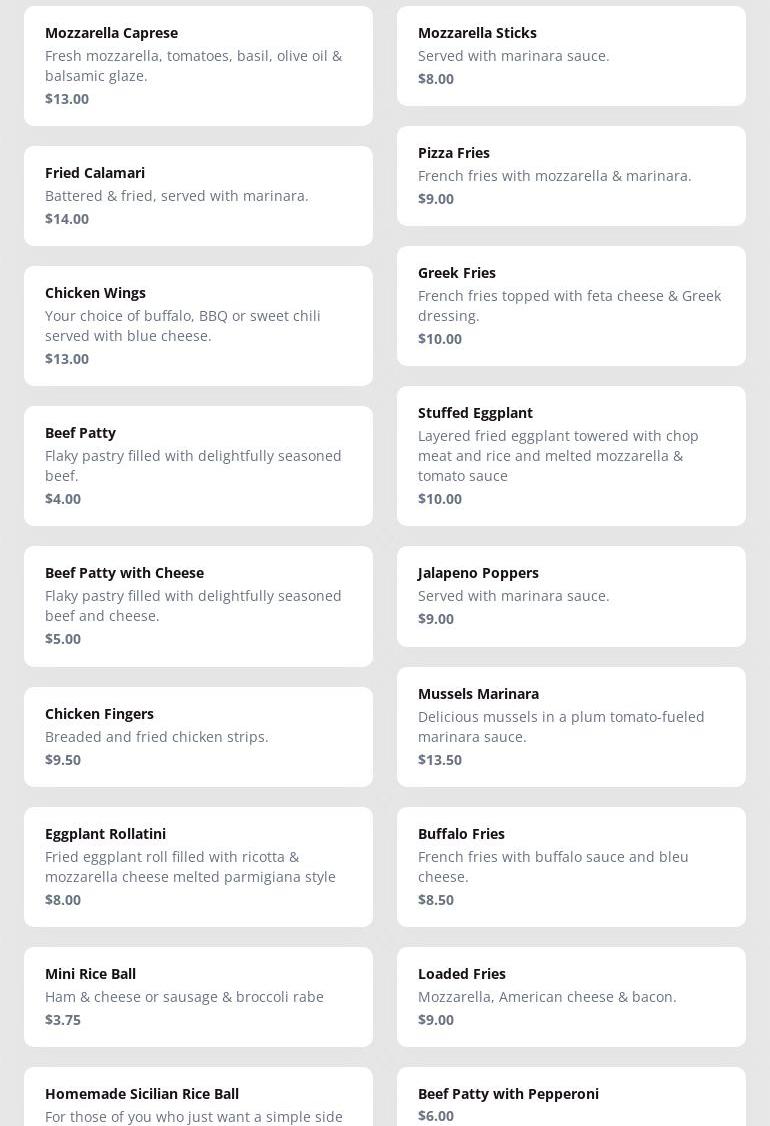Choose Chicken Wings from the menu

(198, 325)
